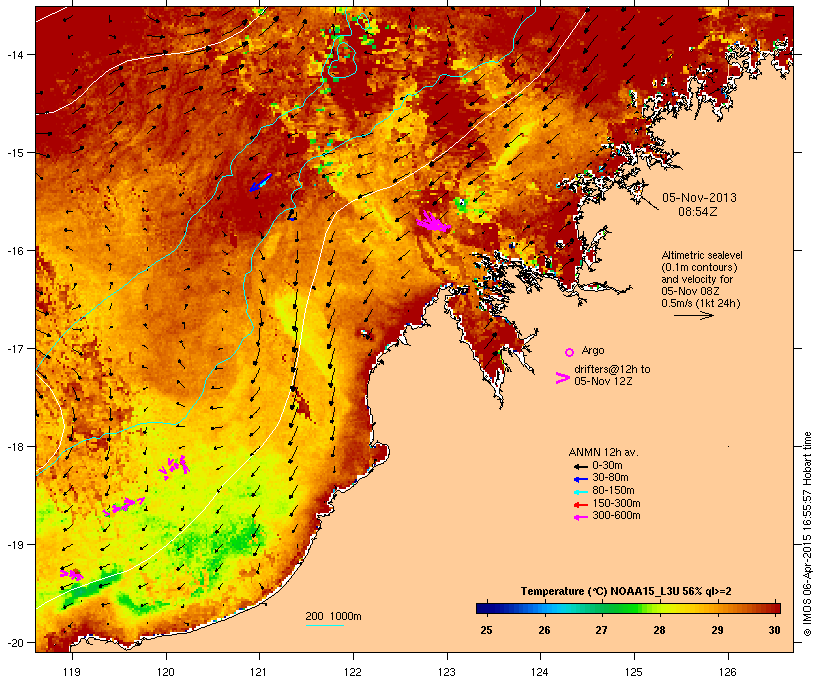Screen dimensions: 820x680
Task: Click the time label 08:54Z
Action: coord(698,212)
